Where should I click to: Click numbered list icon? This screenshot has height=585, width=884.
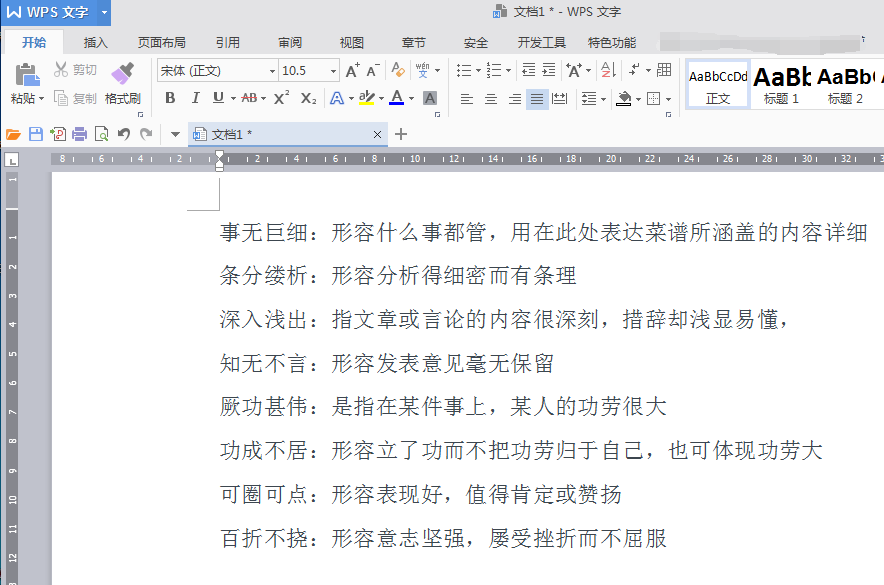pos(494,70)
